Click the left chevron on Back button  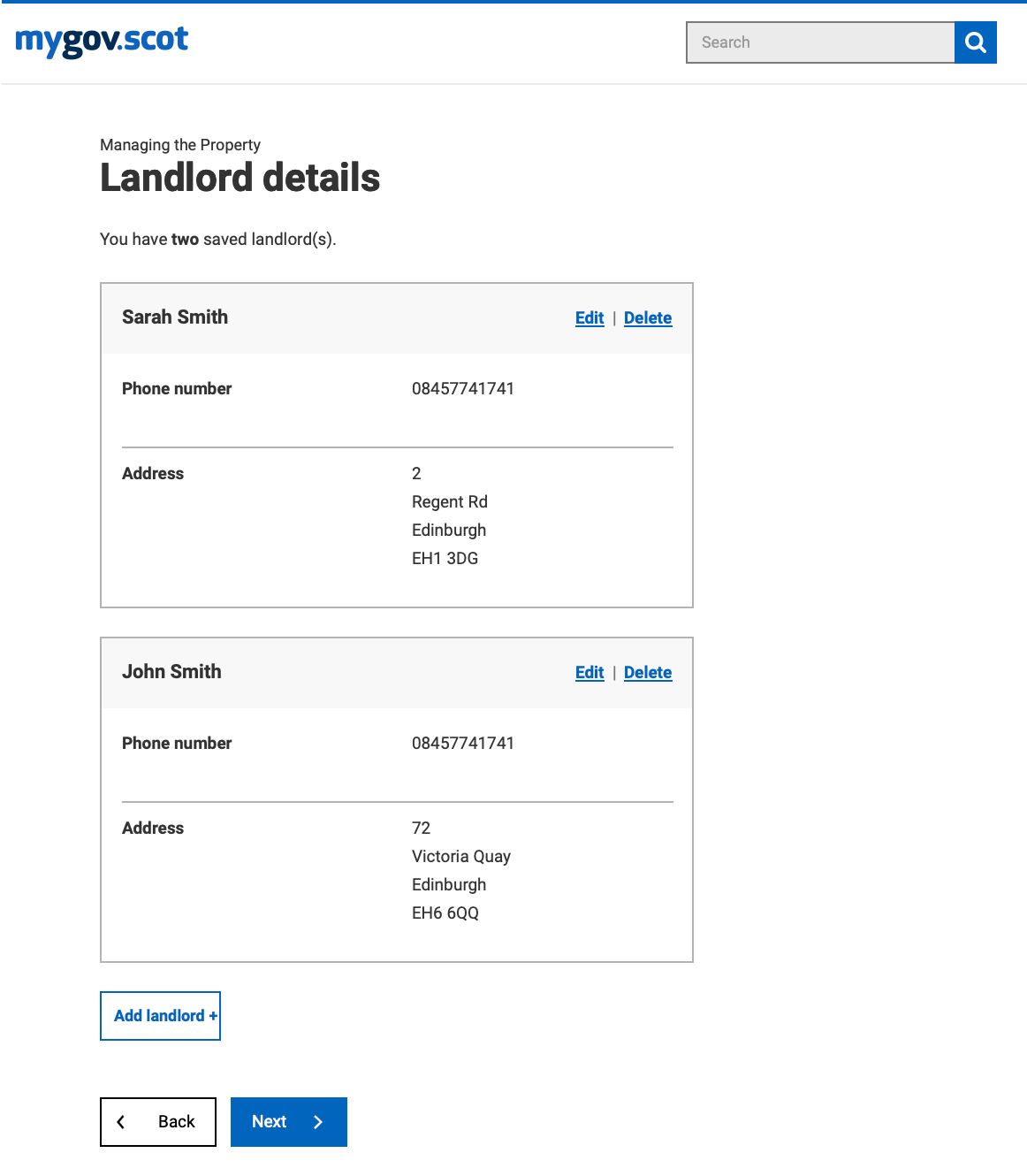click(x=121, y=1122)
